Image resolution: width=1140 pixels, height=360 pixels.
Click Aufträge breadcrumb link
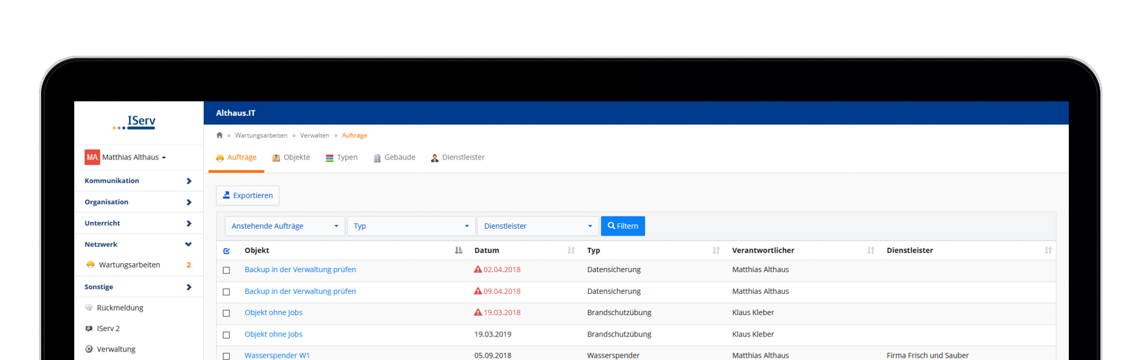point(355,135)
